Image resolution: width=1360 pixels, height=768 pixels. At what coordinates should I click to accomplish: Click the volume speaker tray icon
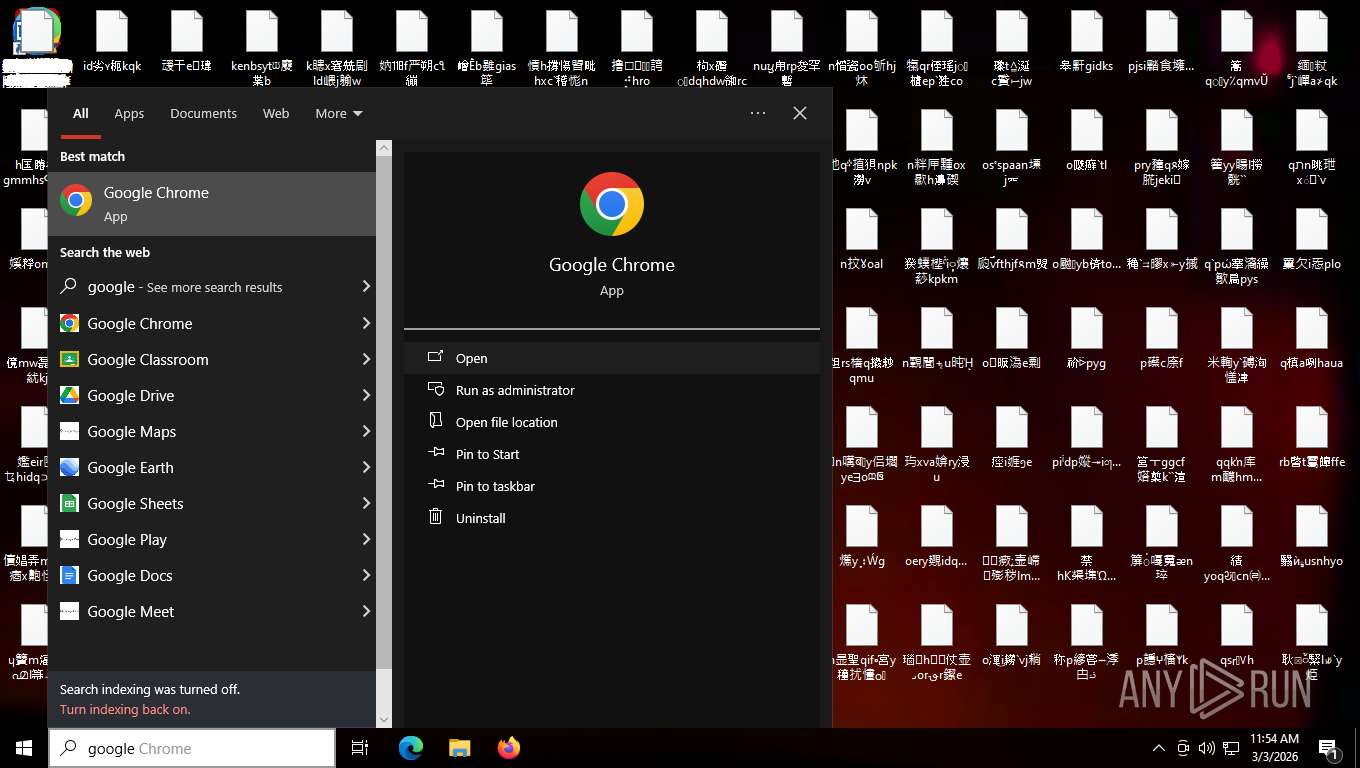coord(1206,748)
